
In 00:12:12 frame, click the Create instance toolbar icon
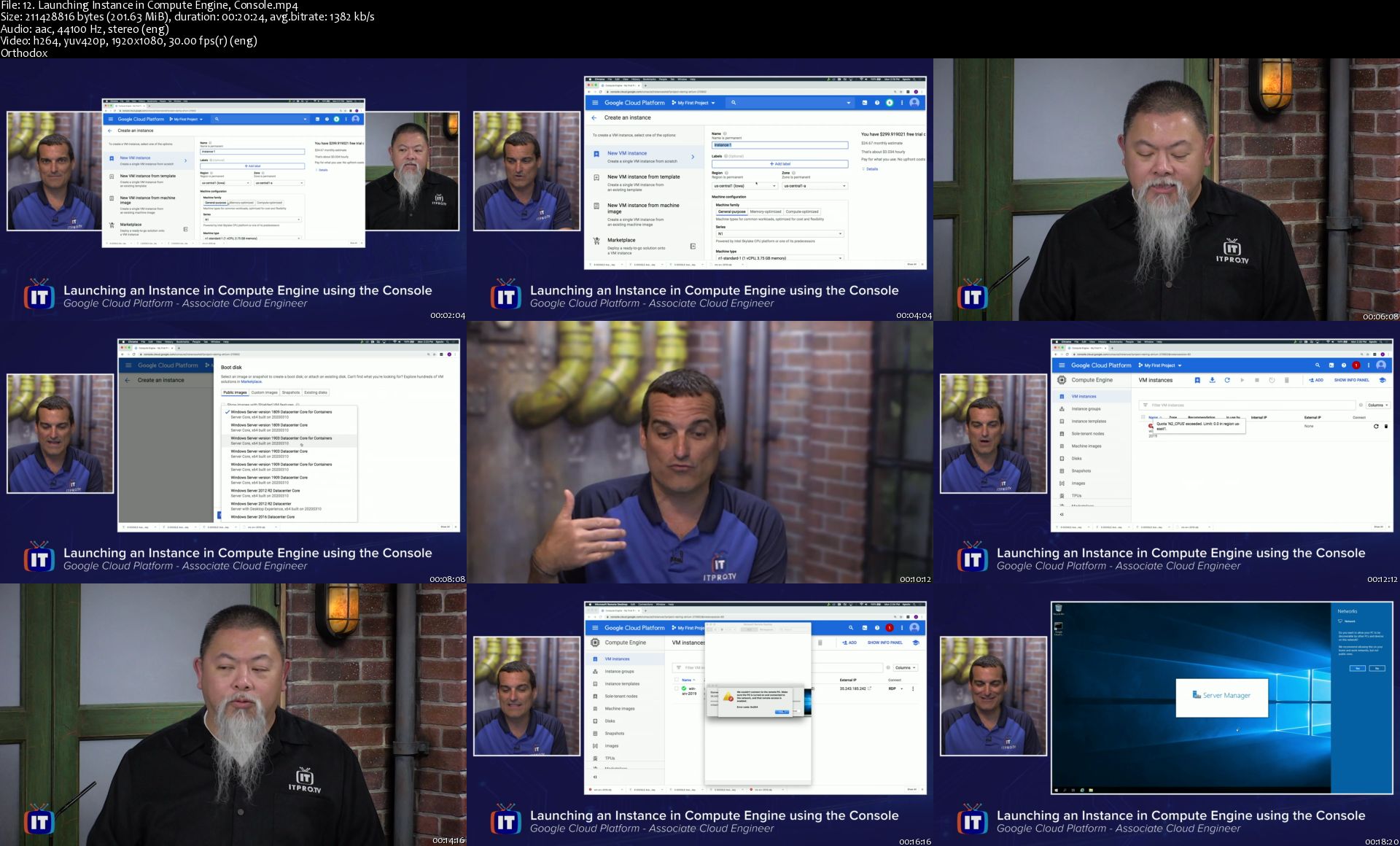(1197, 380)
